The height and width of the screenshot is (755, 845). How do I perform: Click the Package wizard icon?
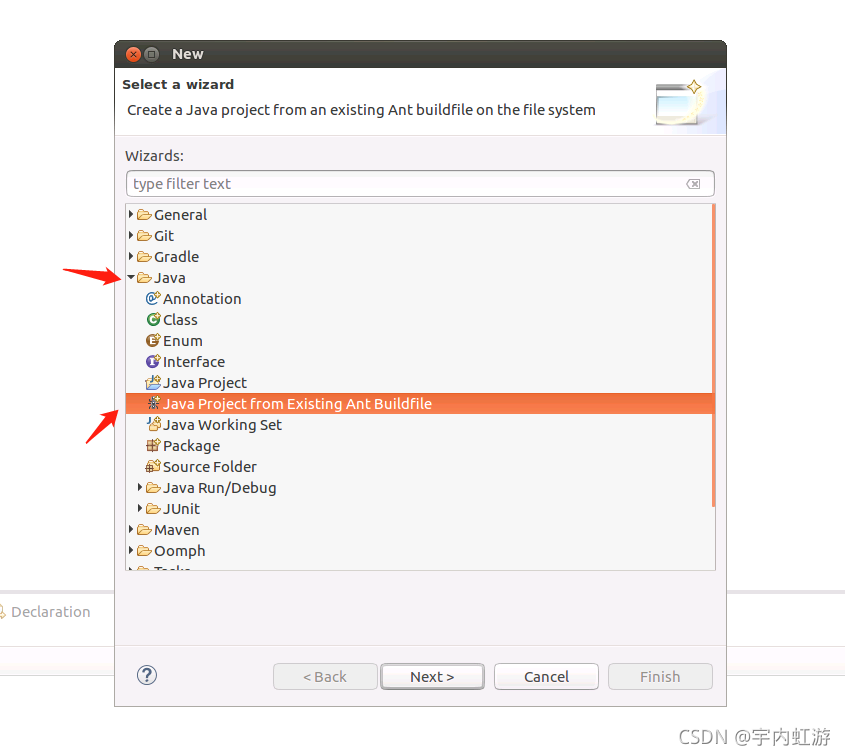tap(153, 445)
